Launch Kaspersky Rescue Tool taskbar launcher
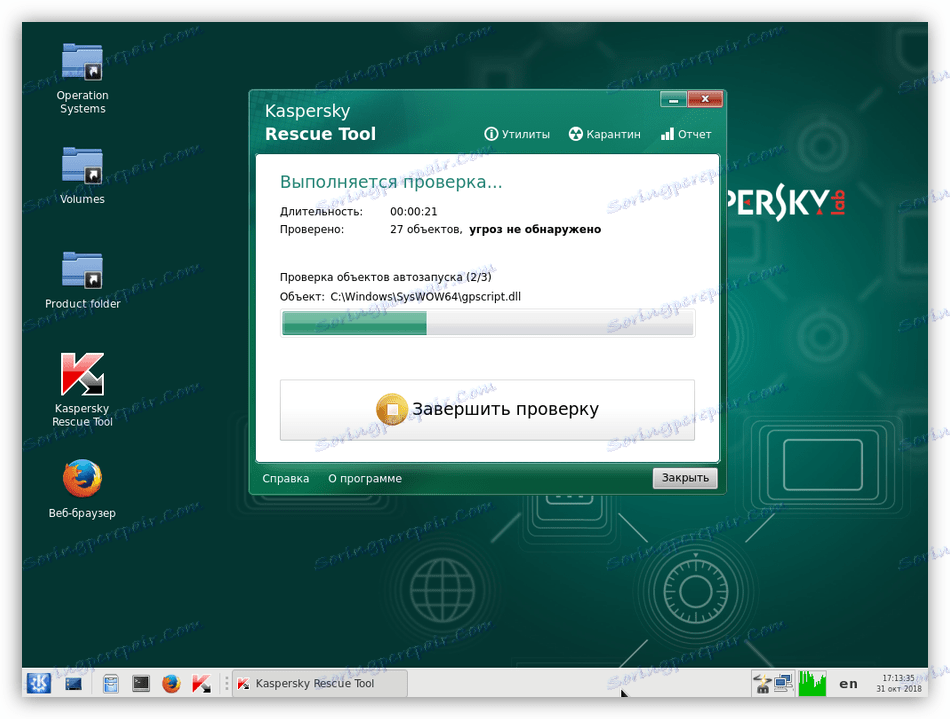The width and height of the screenshot is (950, 719). 202,684
